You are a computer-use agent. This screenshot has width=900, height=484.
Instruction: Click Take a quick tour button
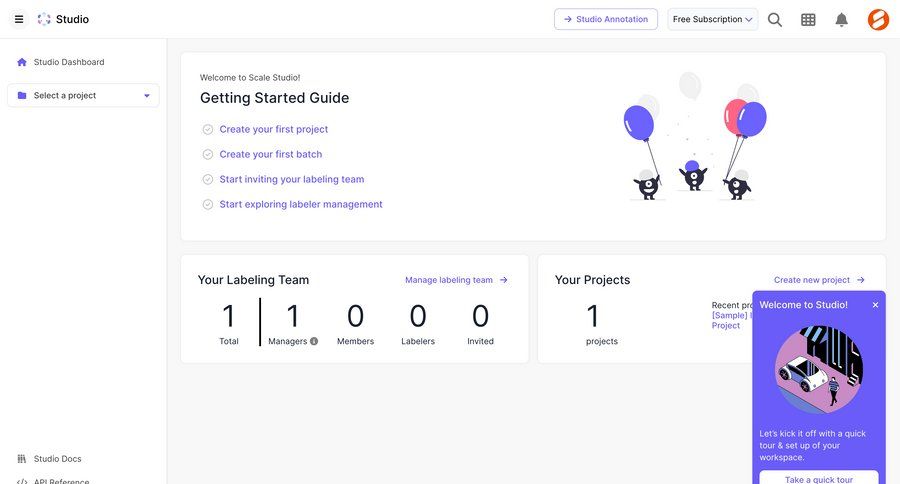(x=818, y=478)
